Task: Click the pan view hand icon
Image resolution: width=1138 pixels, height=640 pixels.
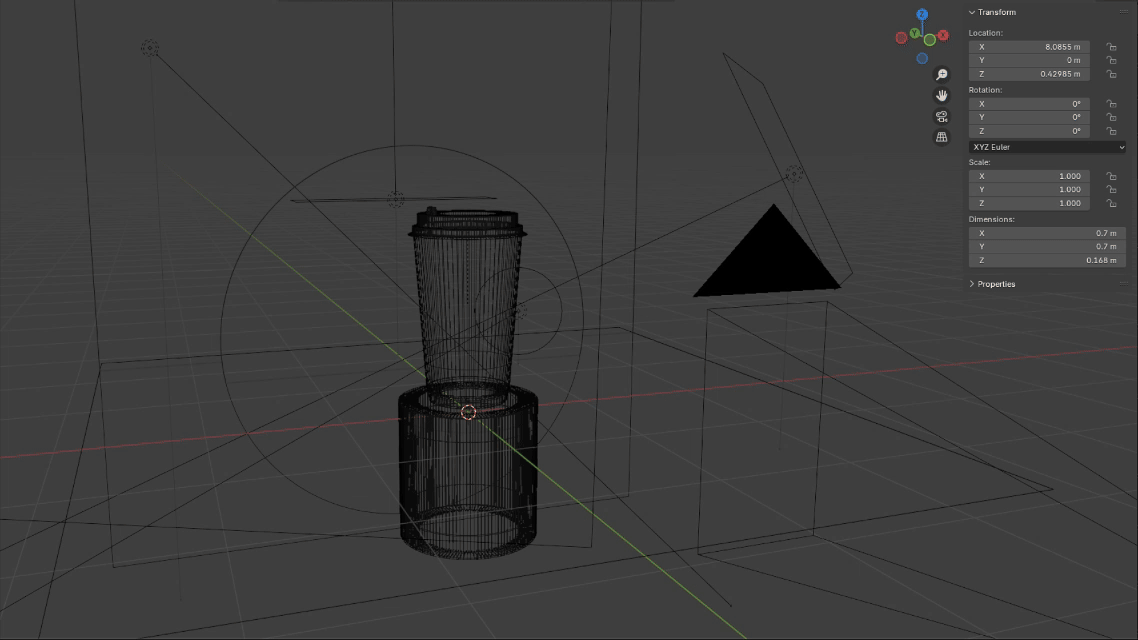Action: [x=941, y=96]
